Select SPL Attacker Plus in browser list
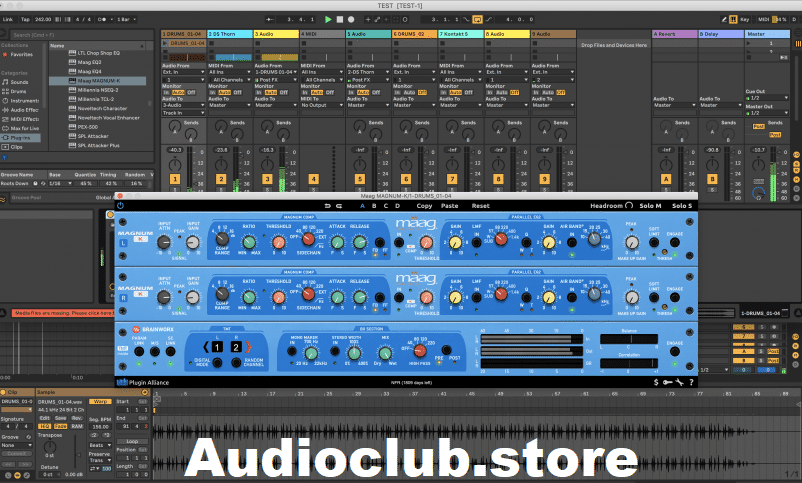Viewport: 802px width, 483px height. click(x=98, y=145)
